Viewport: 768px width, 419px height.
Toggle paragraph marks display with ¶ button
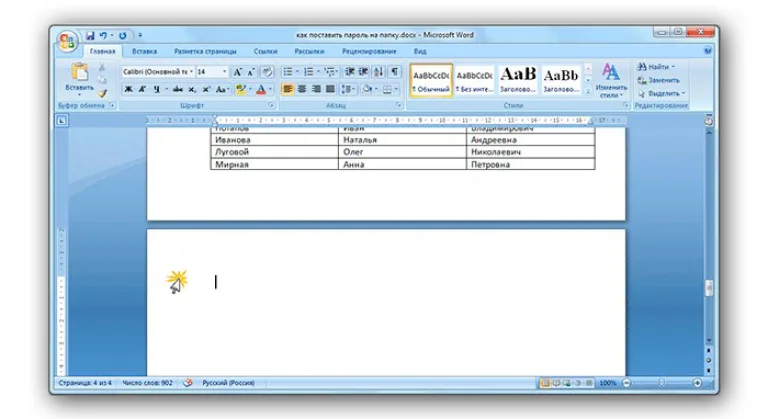tap(394, 72)
